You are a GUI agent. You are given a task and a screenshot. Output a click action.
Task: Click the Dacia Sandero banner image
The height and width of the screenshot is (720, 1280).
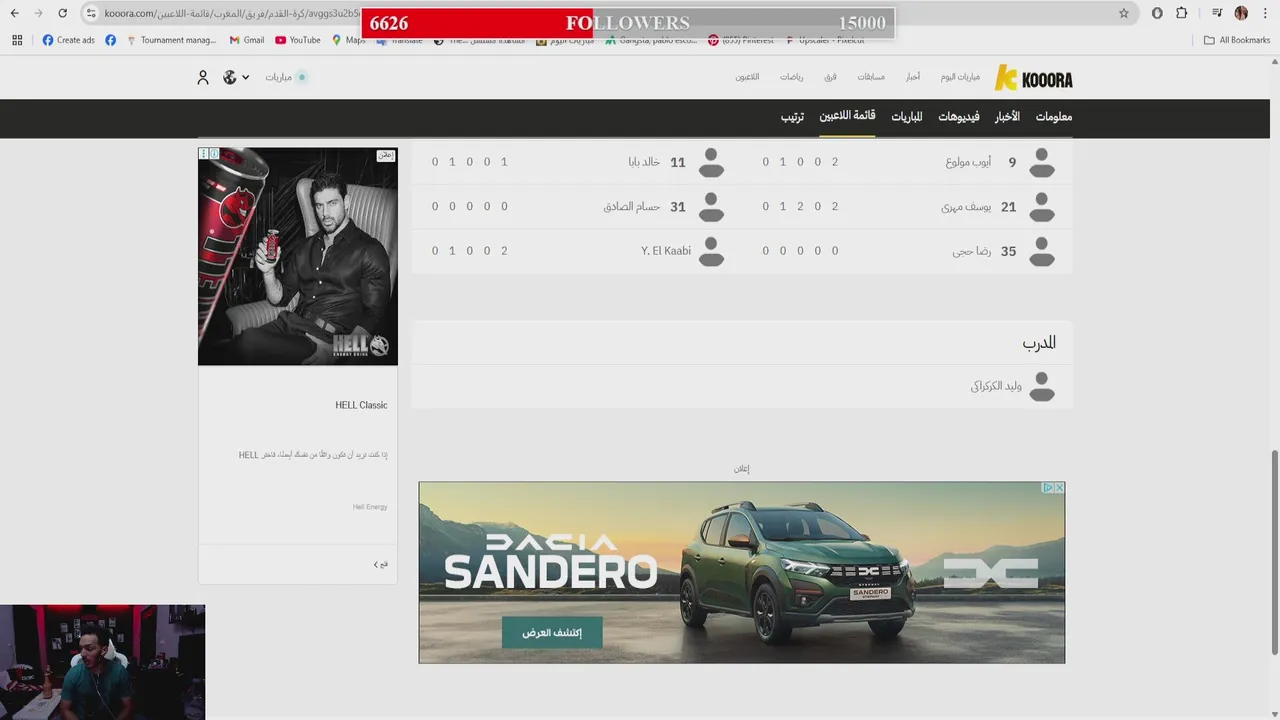coord(742,572)
